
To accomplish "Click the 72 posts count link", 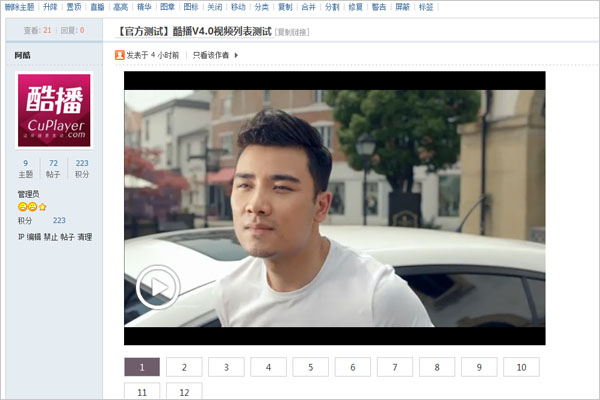I will (53, 162).
